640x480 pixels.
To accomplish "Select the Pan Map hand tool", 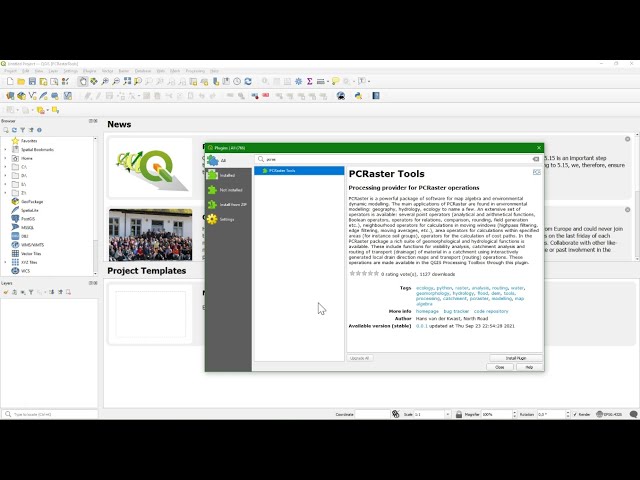I will click(83, 82).
